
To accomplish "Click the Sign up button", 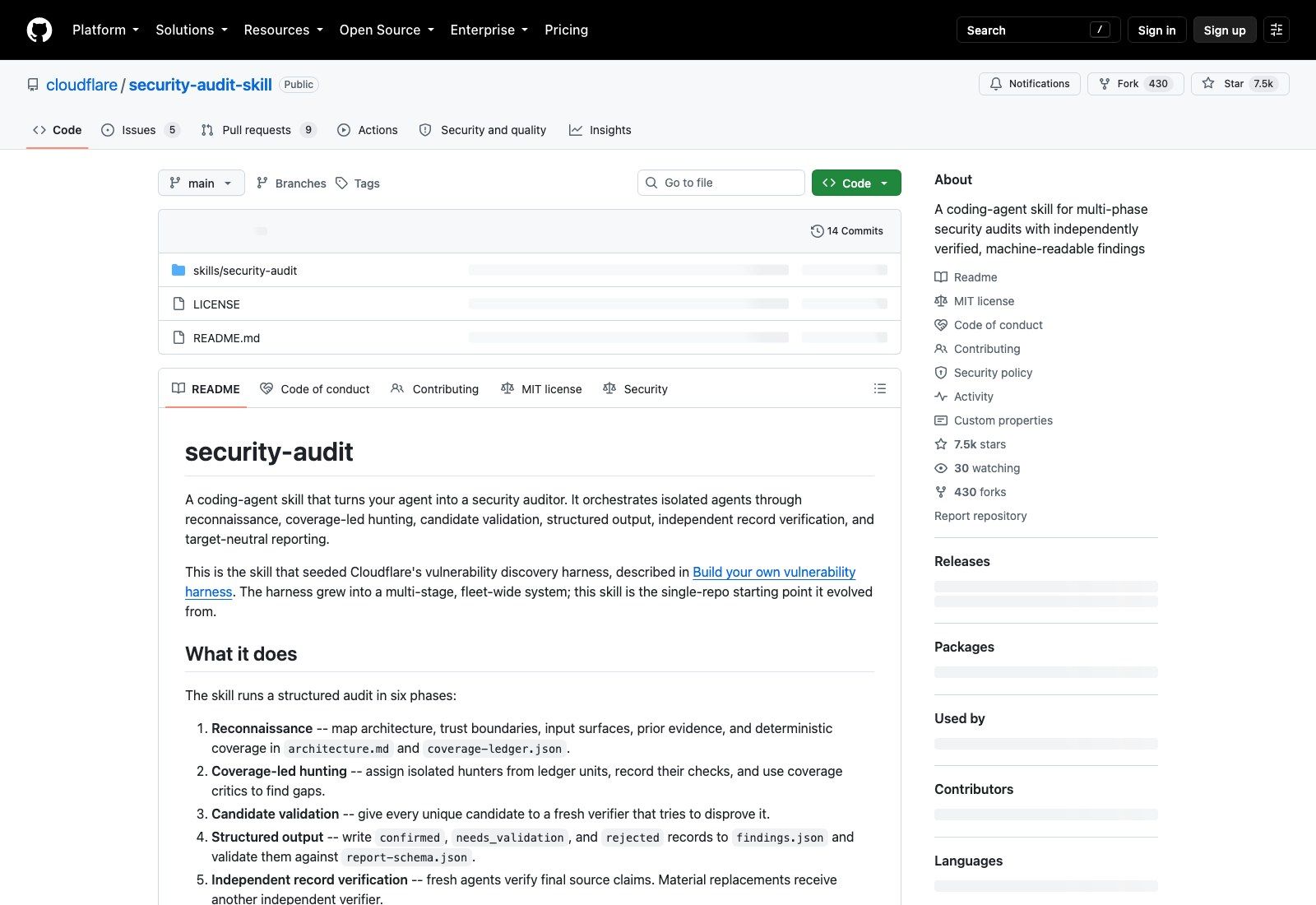I will (x=1225, y=30).
